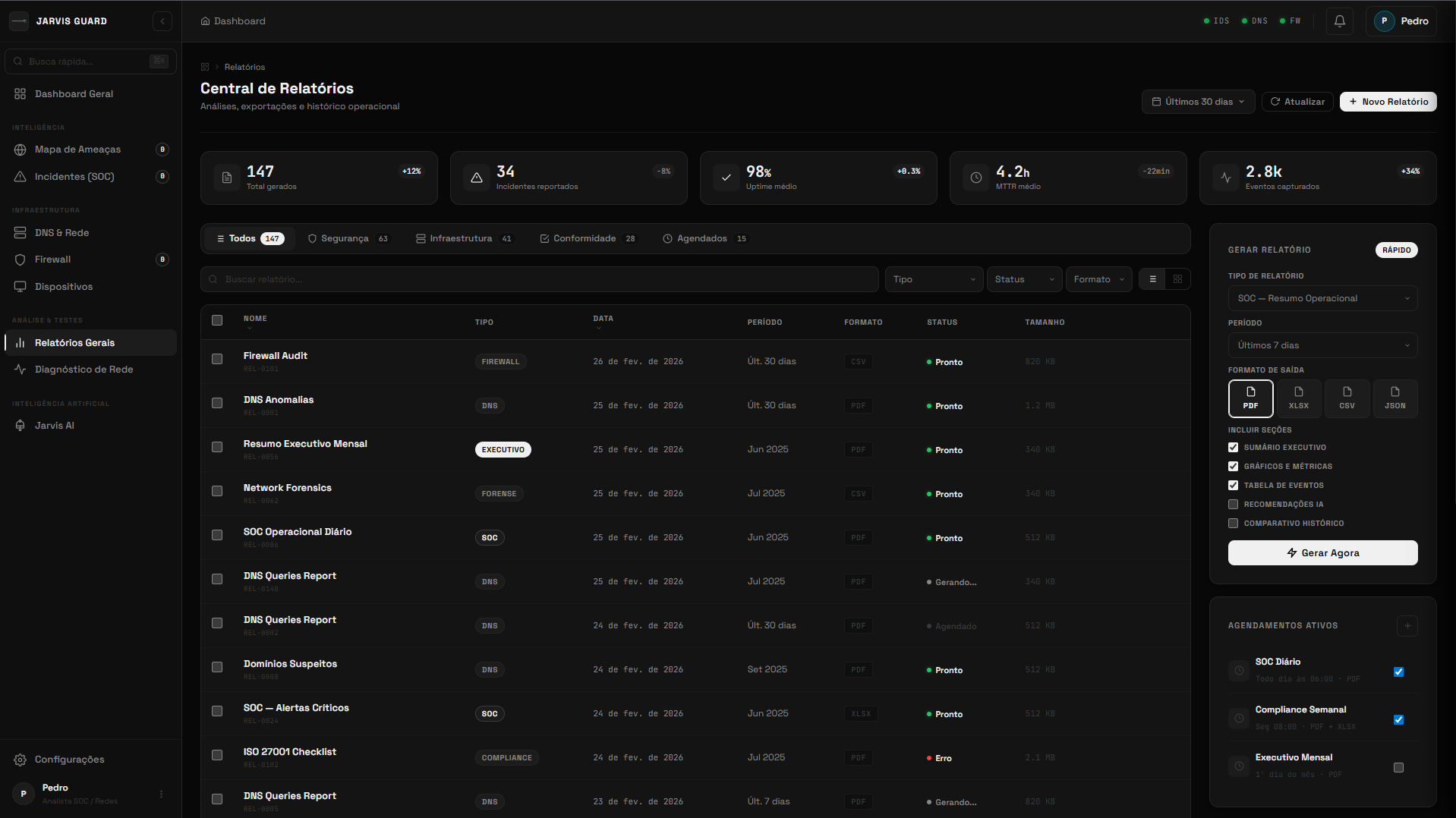The width and height of the screenshot is (1456, 818).
Task: Expand the Tipo filter dropdown
Action: click(933, 279)
